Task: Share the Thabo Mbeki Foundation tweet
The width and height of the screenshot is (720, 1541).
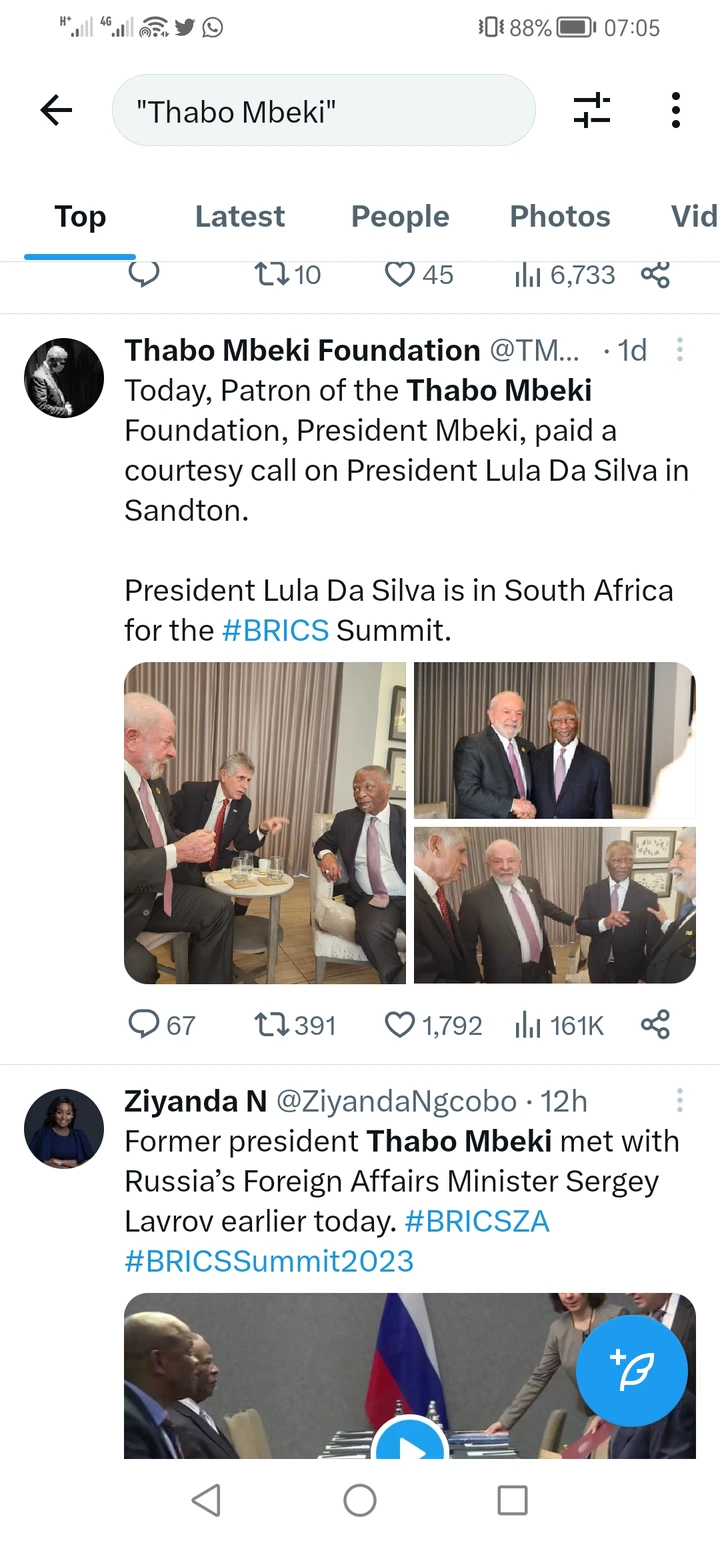Action: coord(655,1024)
